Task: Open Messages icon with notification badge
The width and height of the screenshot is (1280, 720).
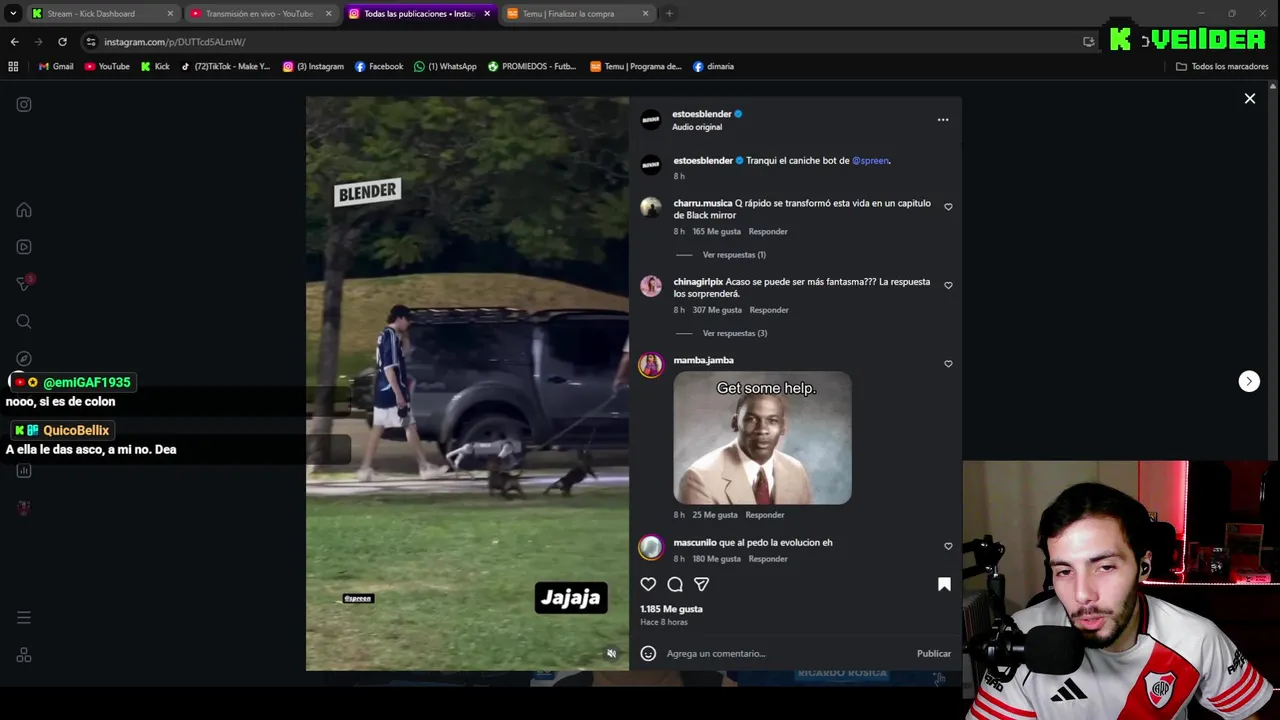Action: (25, 284)
